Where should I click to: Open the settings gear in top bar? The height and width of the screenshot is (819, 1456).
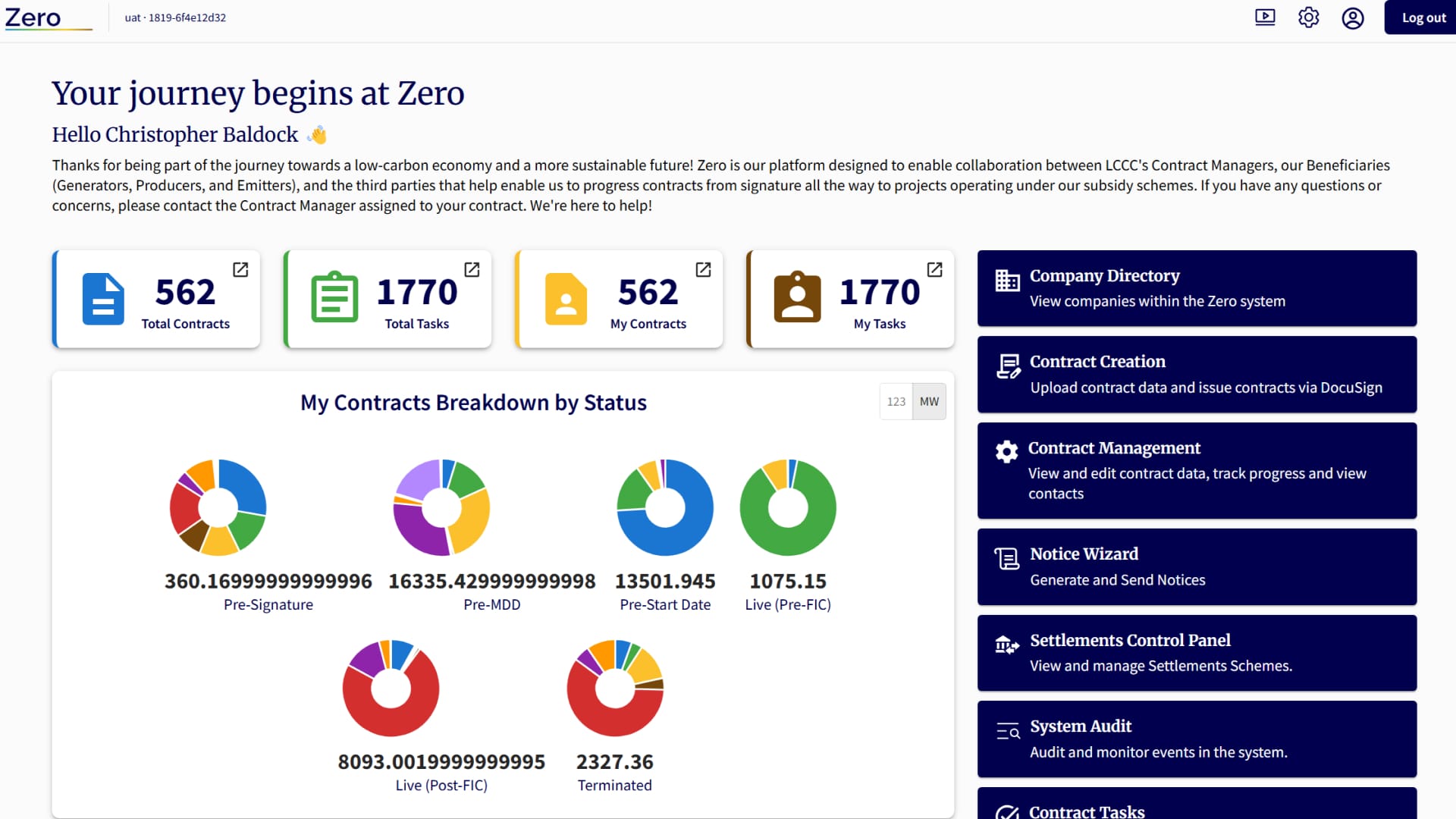point(1309,17)
